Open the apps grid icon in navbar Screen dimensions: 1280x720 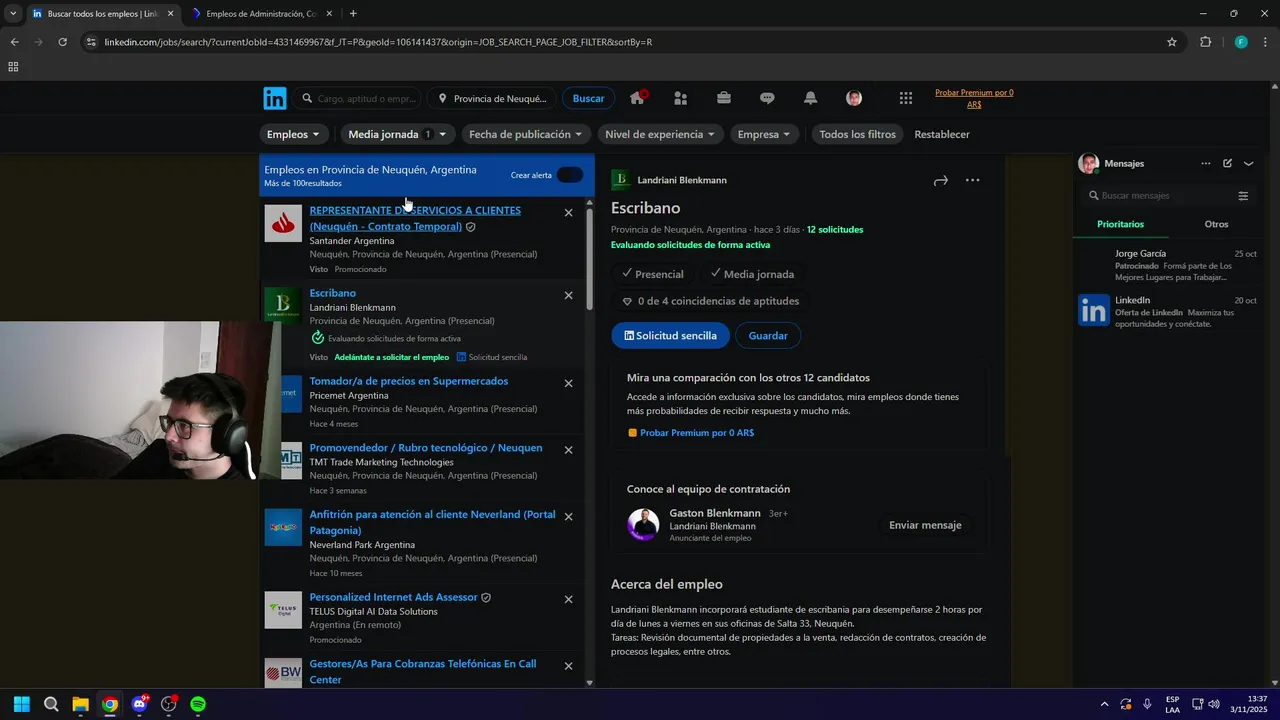point(906,98)
